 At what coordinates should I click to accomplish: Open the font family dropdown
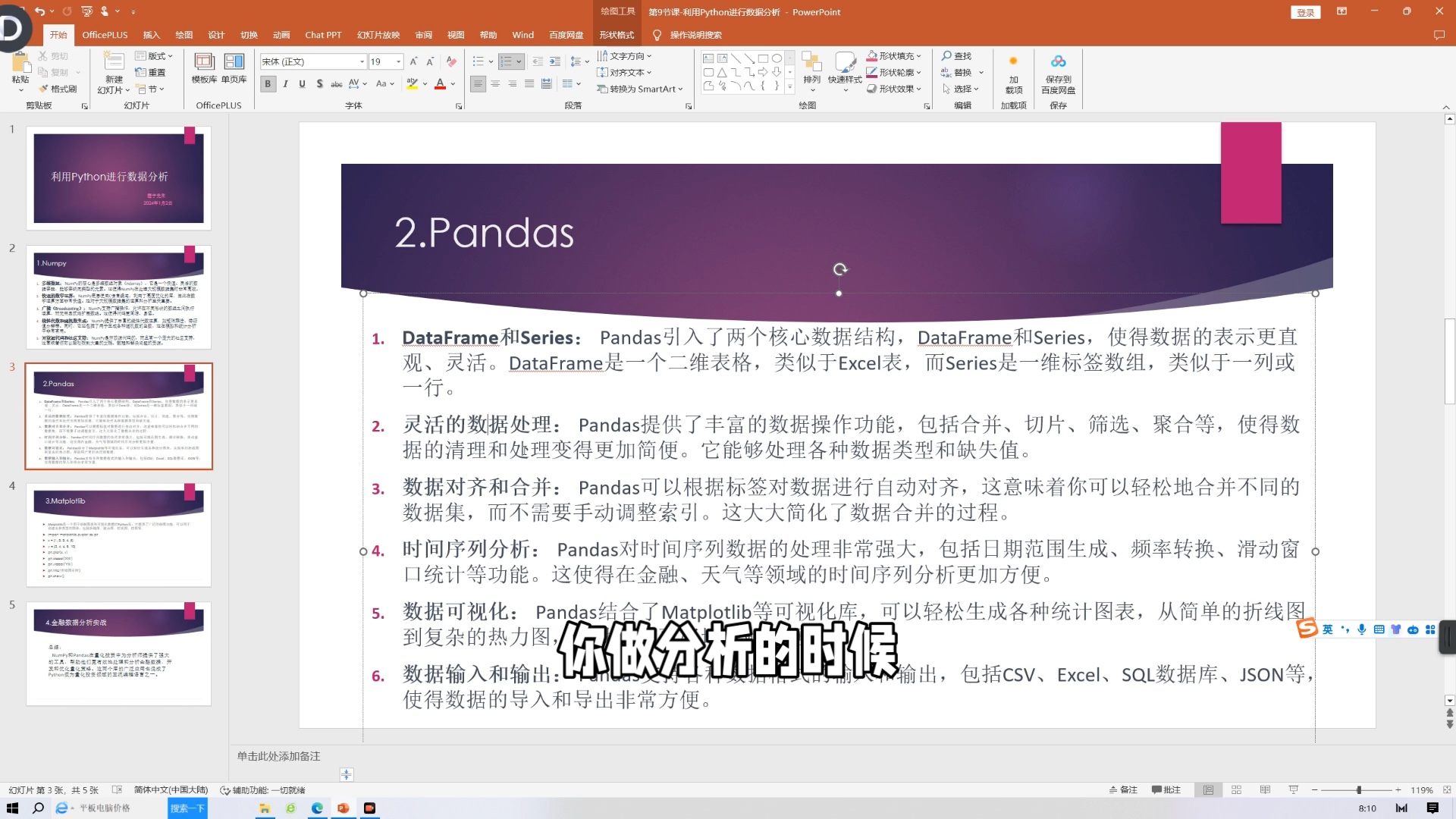pos(362,61)
